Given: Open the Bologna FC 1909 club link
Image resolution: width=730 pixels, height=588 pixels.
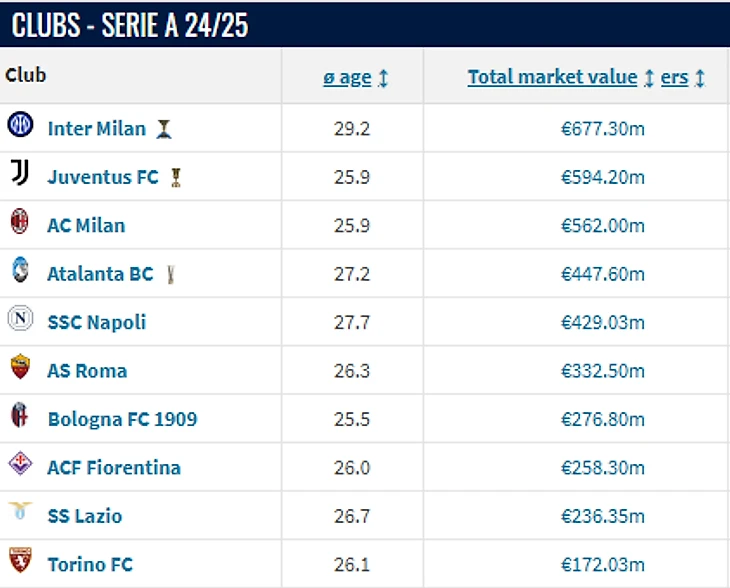Looking at the screenshot, I should (x=122, y=419).
